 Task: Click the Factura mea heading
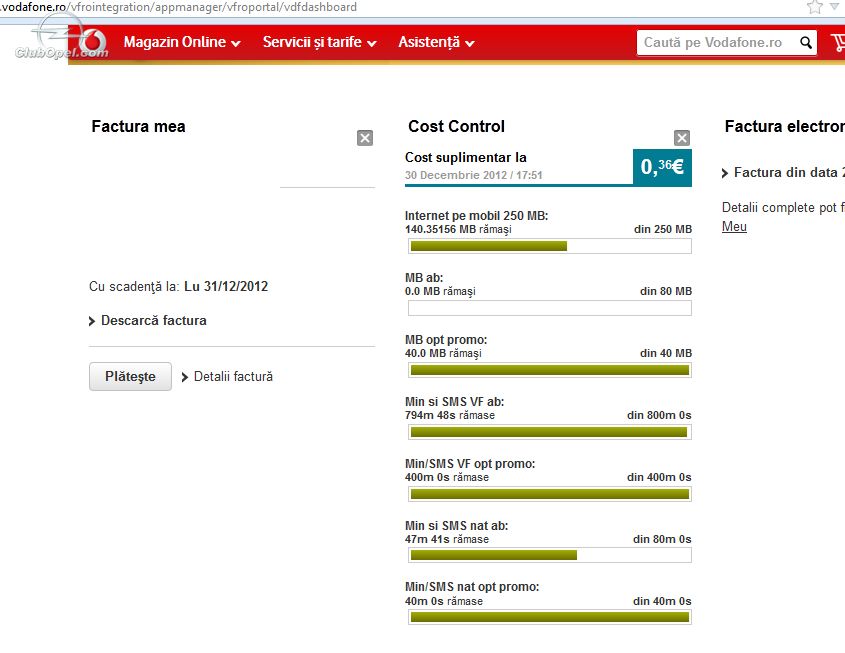pyautogui.click(x=138, y=126)
